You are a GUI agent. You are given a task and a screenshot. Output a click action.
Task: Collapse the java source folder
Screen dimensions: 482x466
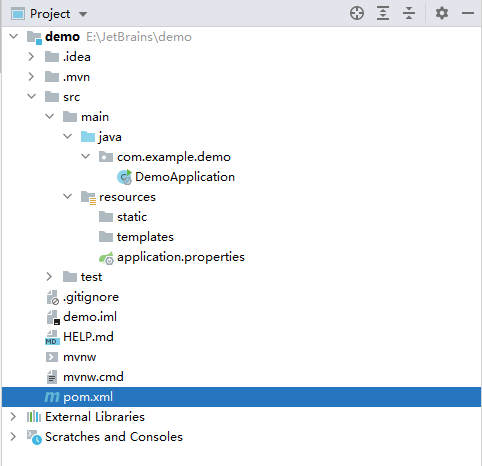click(68, 136)
